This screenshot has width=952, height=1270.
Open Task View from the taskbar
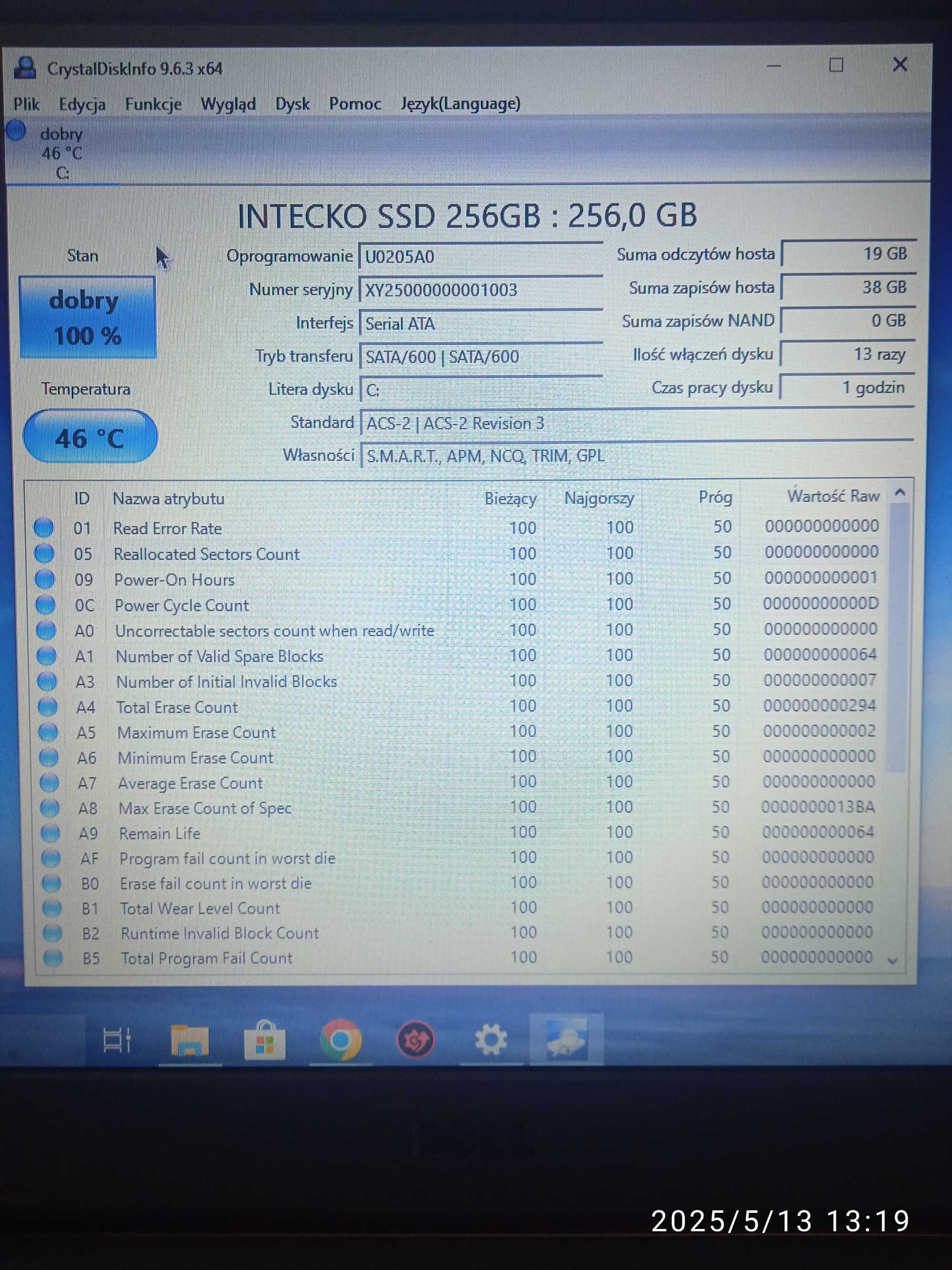coord(117,1040)
